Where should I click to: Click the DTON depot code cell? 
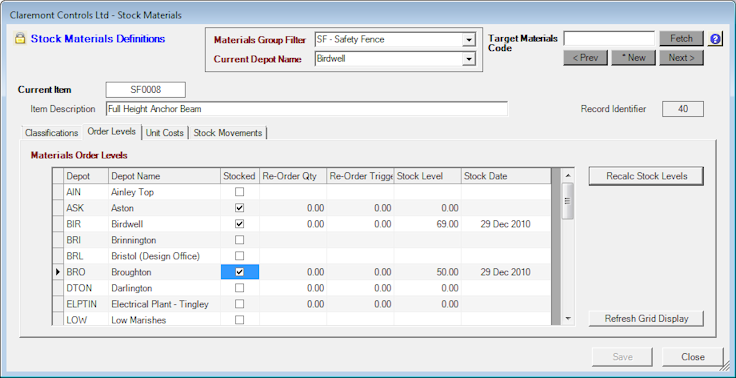(x=86, y=288)
